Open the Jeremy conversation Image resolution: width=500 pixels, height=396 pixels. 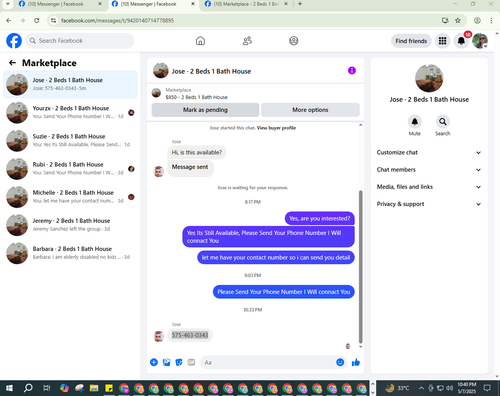point(70,225)
